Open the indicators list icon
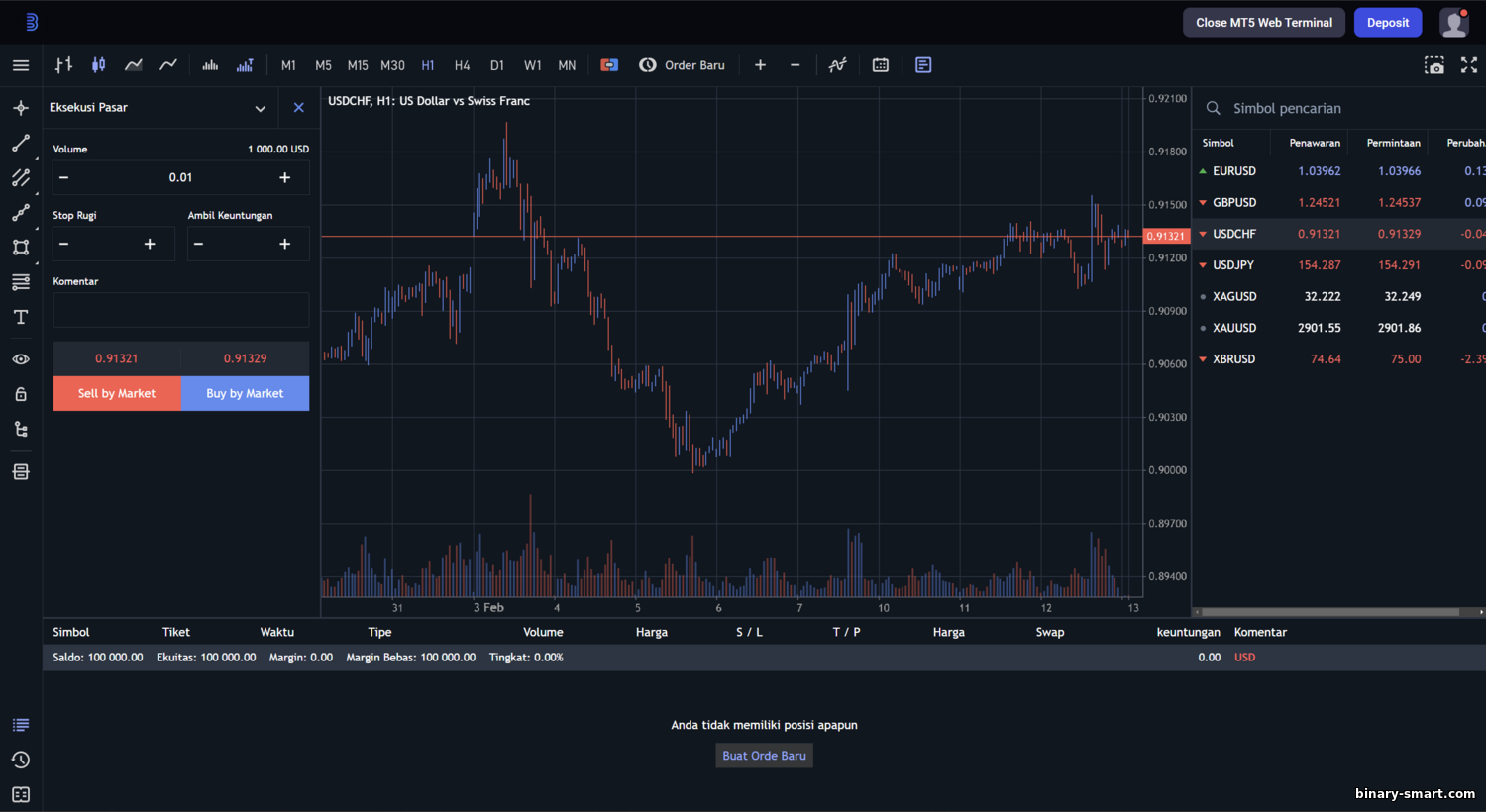Image resolution: width=1486 pixels, height=812 pixels. click(838, 65)
